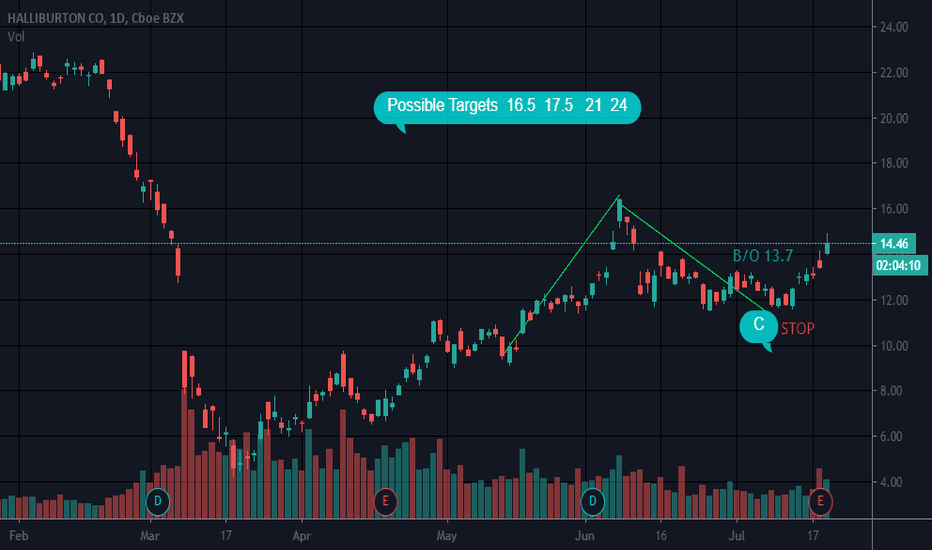Click the Mar date axis label
Screen dimensions: 932x550
pyautogui.click(x=150, y=536)
